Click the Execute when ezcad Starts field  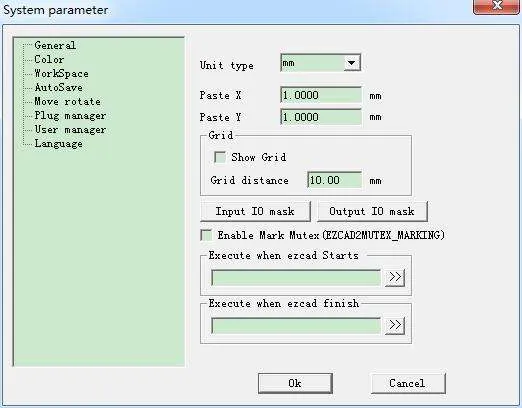(x=296, y=278)
